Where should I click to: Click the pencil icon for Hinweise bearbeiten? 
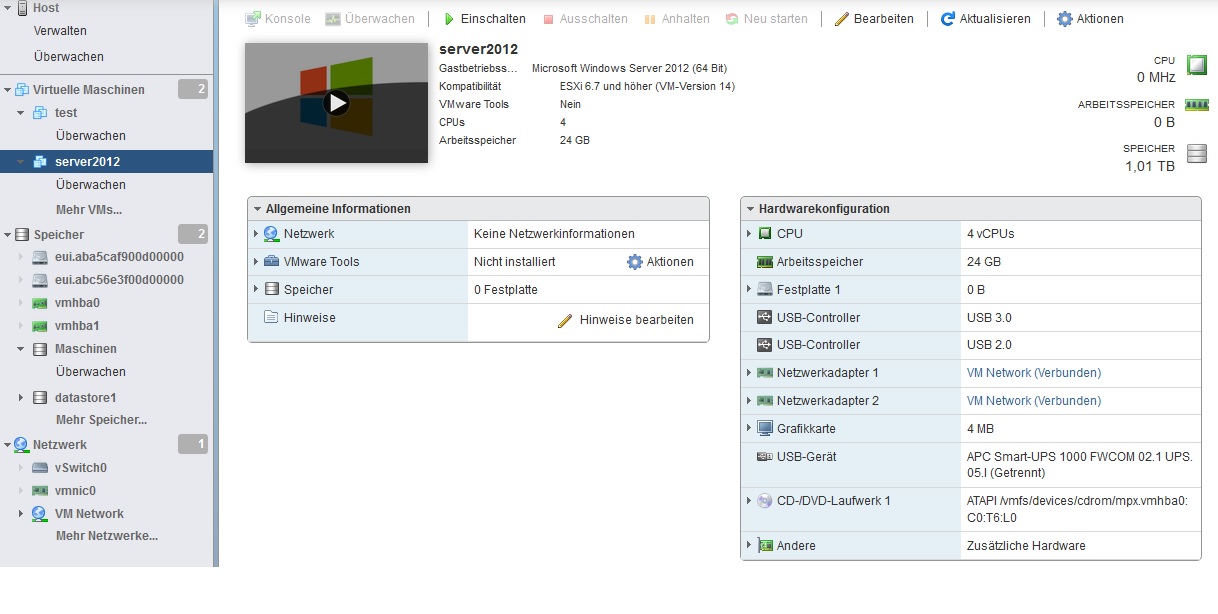(565, 320)
